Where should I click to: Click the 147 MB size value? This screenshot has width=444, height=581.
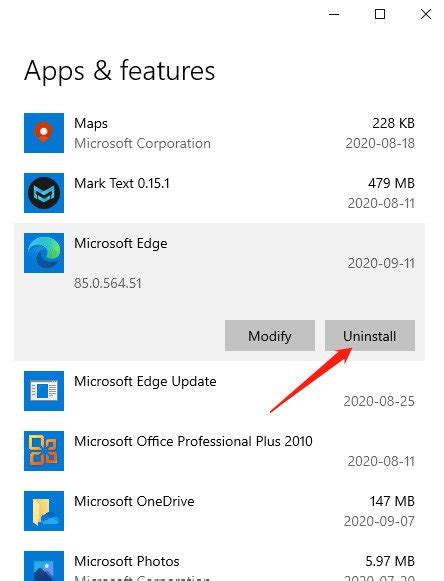click(x=392, y=501)
